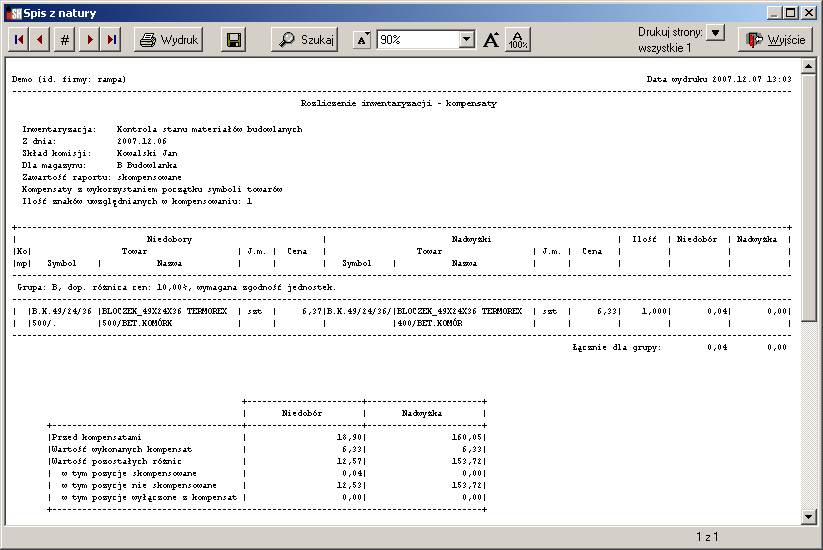The width and height of the screenshot is (823, 550).
Task: Maximize the Spis z natury window
Action: pyautogui.click(x=790, y=13)
